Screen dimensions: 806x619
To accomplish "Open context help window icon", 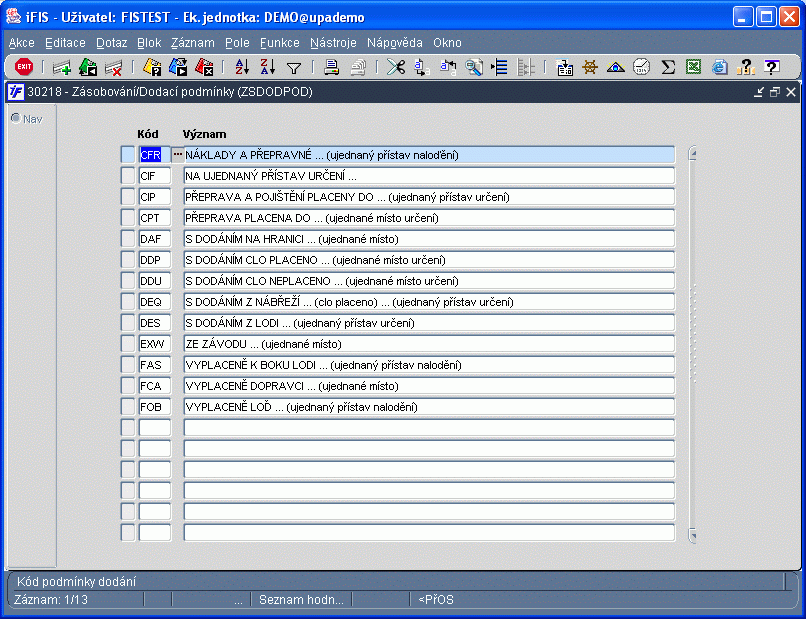I will point(772,67).
